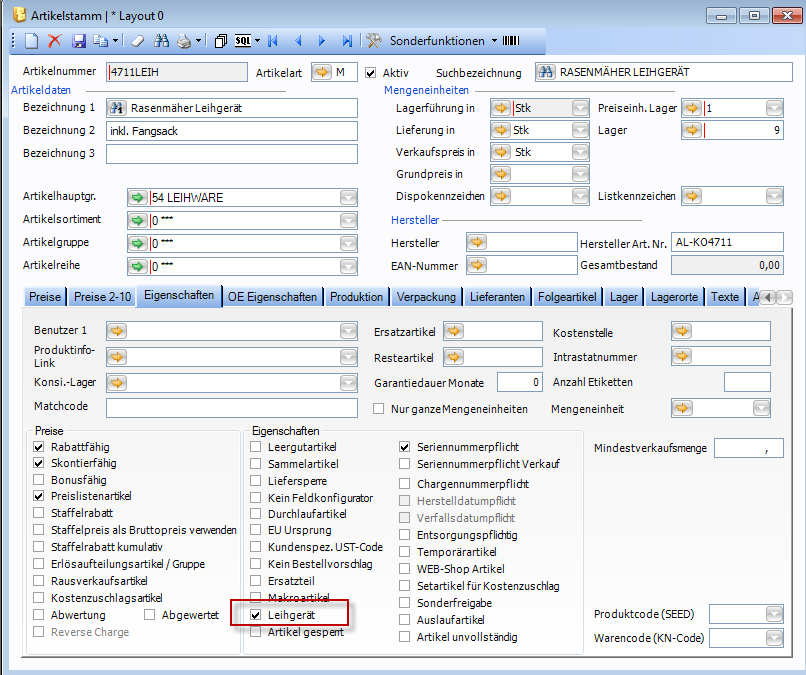The height and width of the screenshot is (675, 806).
Task: Click into the Matchcode input field
Action: pos(230,407)
